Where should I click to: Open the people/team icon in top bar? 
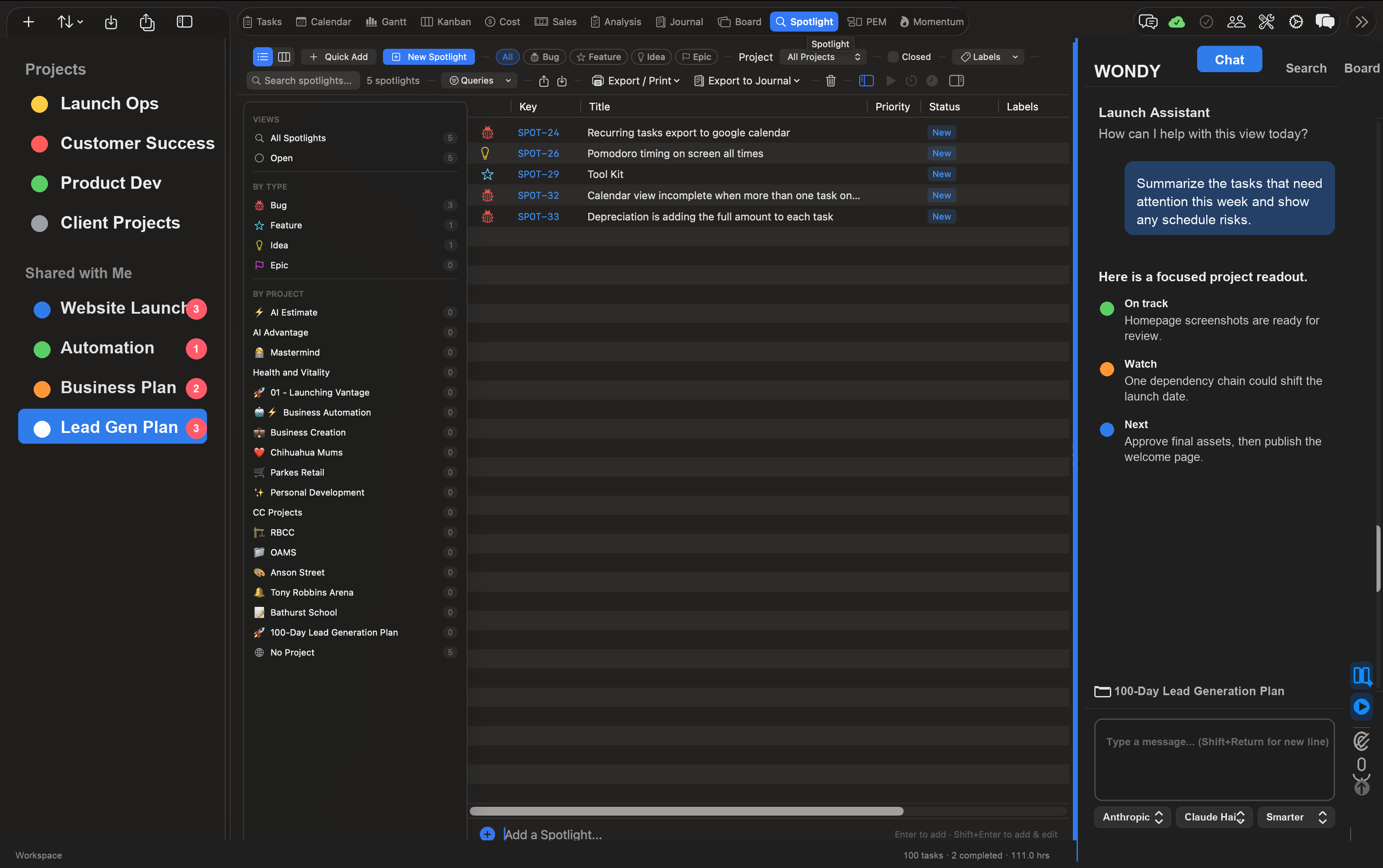[1236, 22]
